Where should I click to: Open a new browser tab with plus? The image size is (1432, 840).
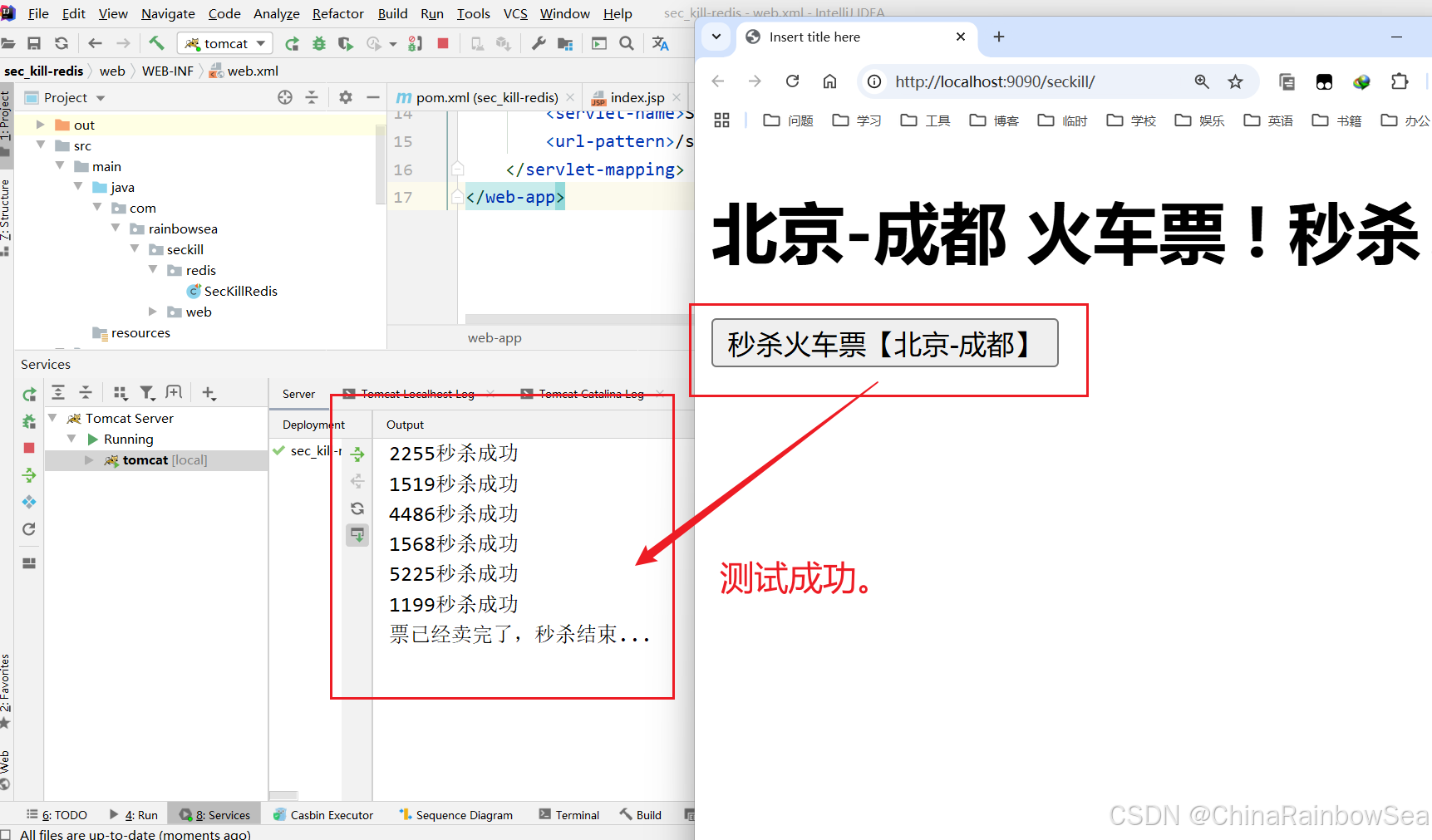tap(999, 37)
